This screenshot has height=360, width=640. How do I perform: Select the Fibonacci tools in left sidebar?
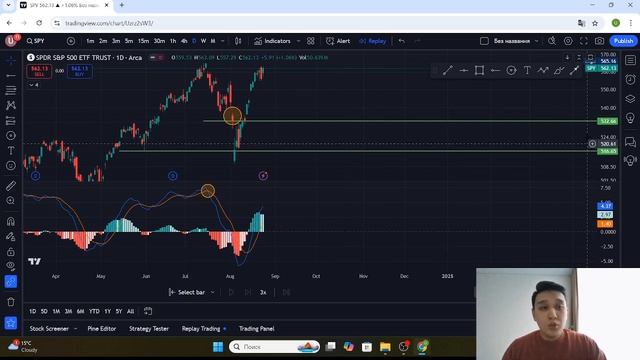coord(11,90)
